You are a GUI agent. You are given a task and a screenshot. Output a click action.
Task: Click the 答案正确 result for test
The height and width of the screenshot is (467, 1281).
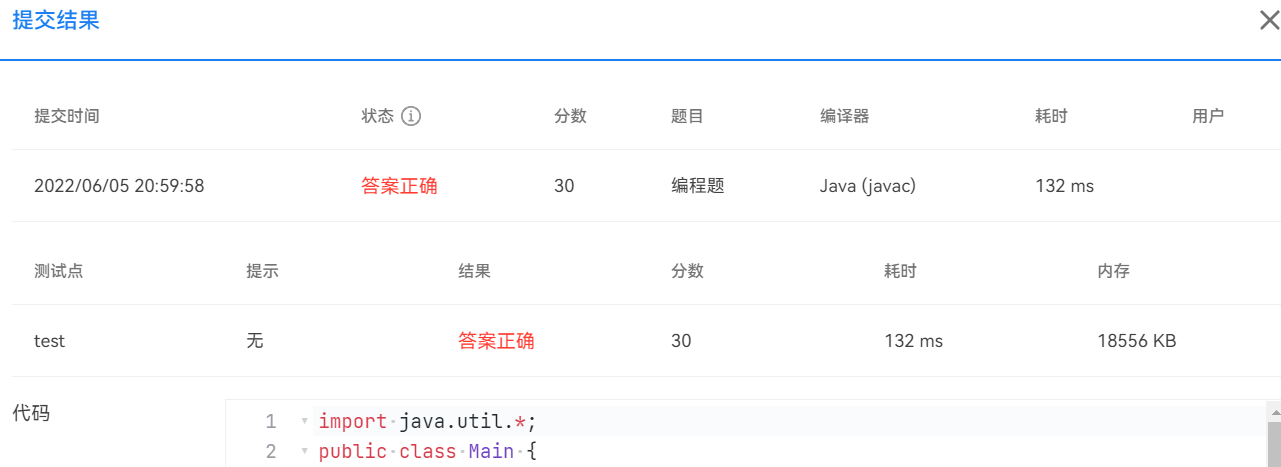pos(496,341)
